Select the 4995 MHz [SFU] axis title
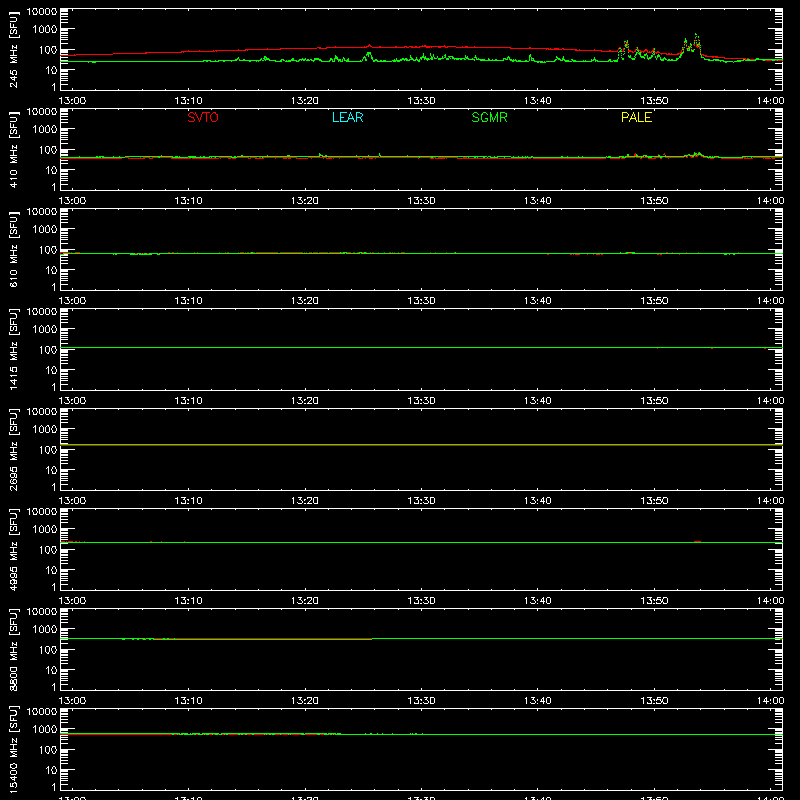The height and width of the screenshot is (800, 800). point(13,549)
